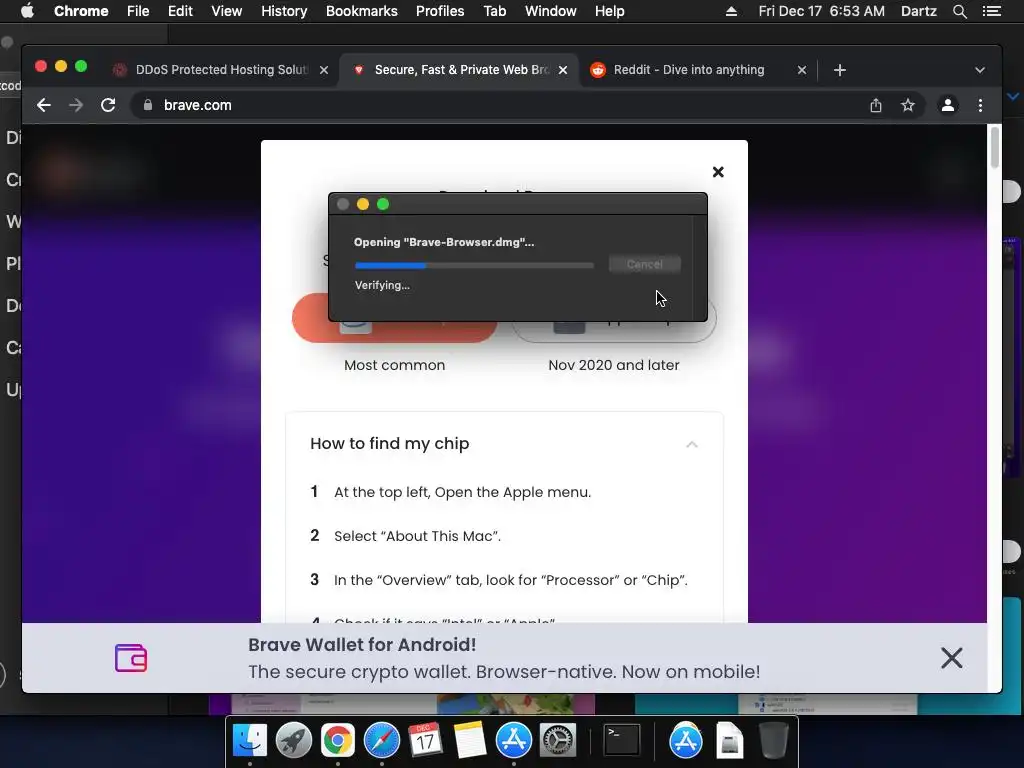This screenshot has height=768, width=1024.
Task: Open Google Chrome from the Dock
Action: click(x=338, y=741)
